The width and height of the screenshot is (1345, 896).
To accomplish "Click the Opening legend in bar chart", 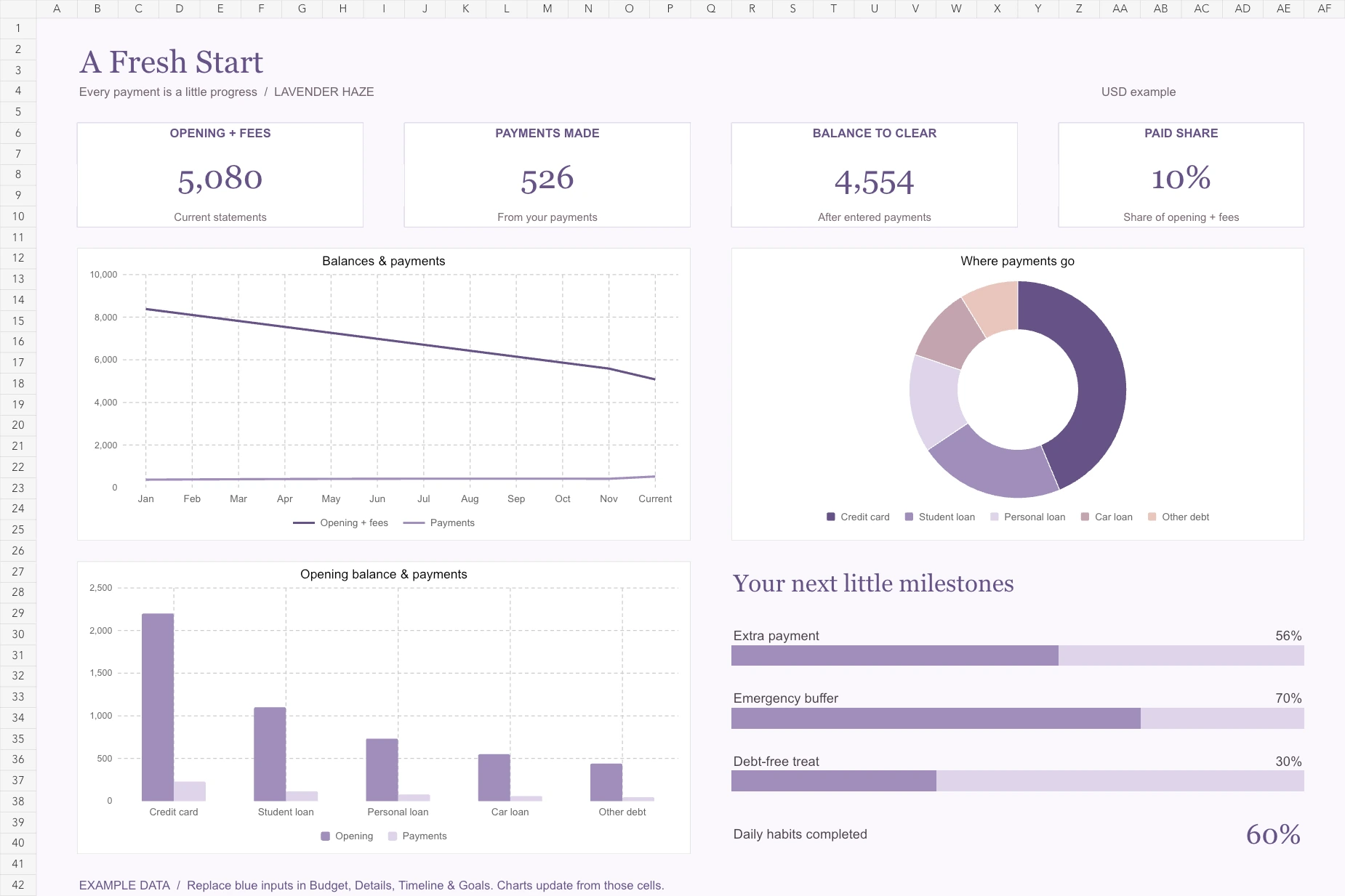I will pyautogui.click(x=347, y=836).
